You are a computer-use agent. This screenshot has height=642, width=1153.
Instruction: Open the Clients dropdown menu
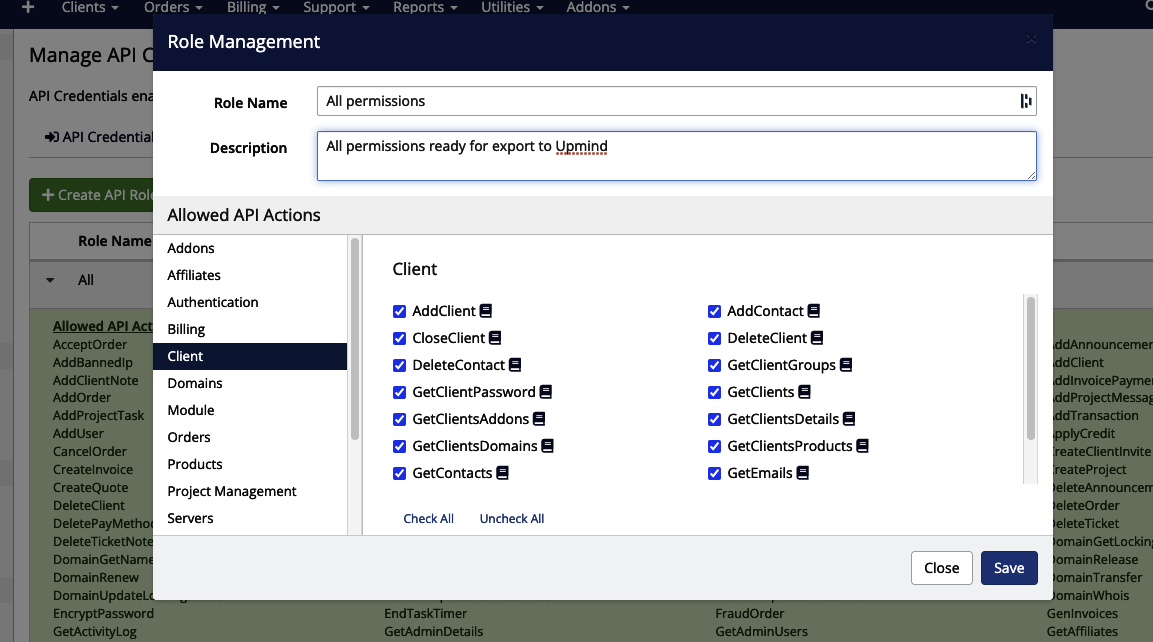[x=90, y=7]
